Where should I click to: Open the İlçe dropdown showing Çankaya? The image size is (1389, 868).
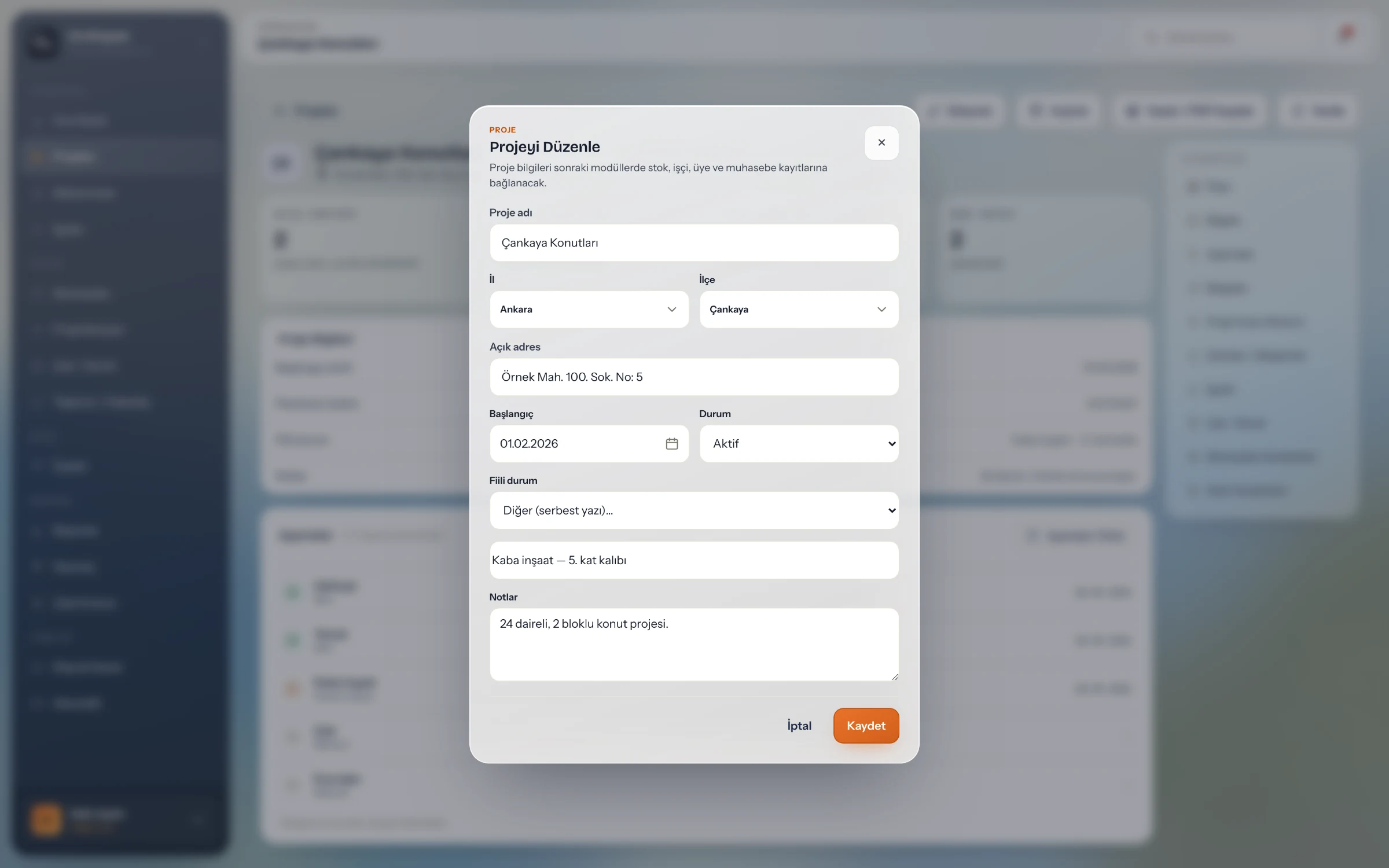click(x=799, y=310)
